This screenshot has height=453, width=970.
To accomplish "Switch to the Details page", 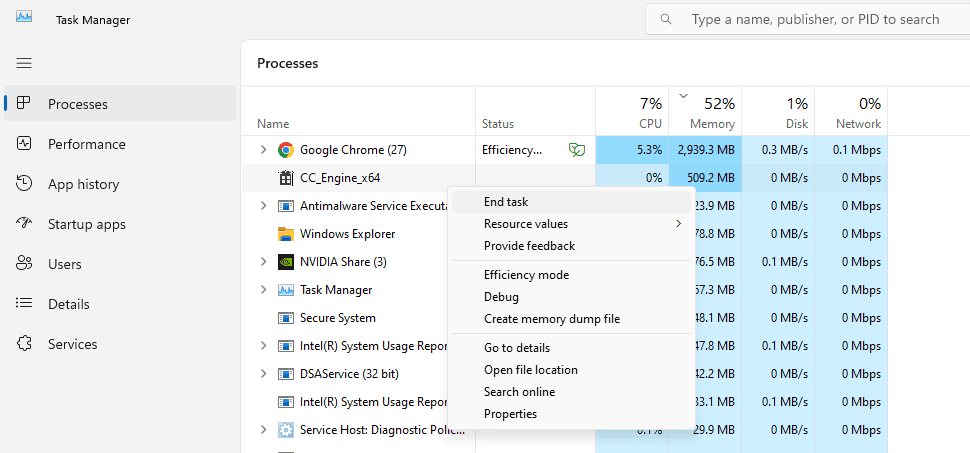I will point(120,303).
